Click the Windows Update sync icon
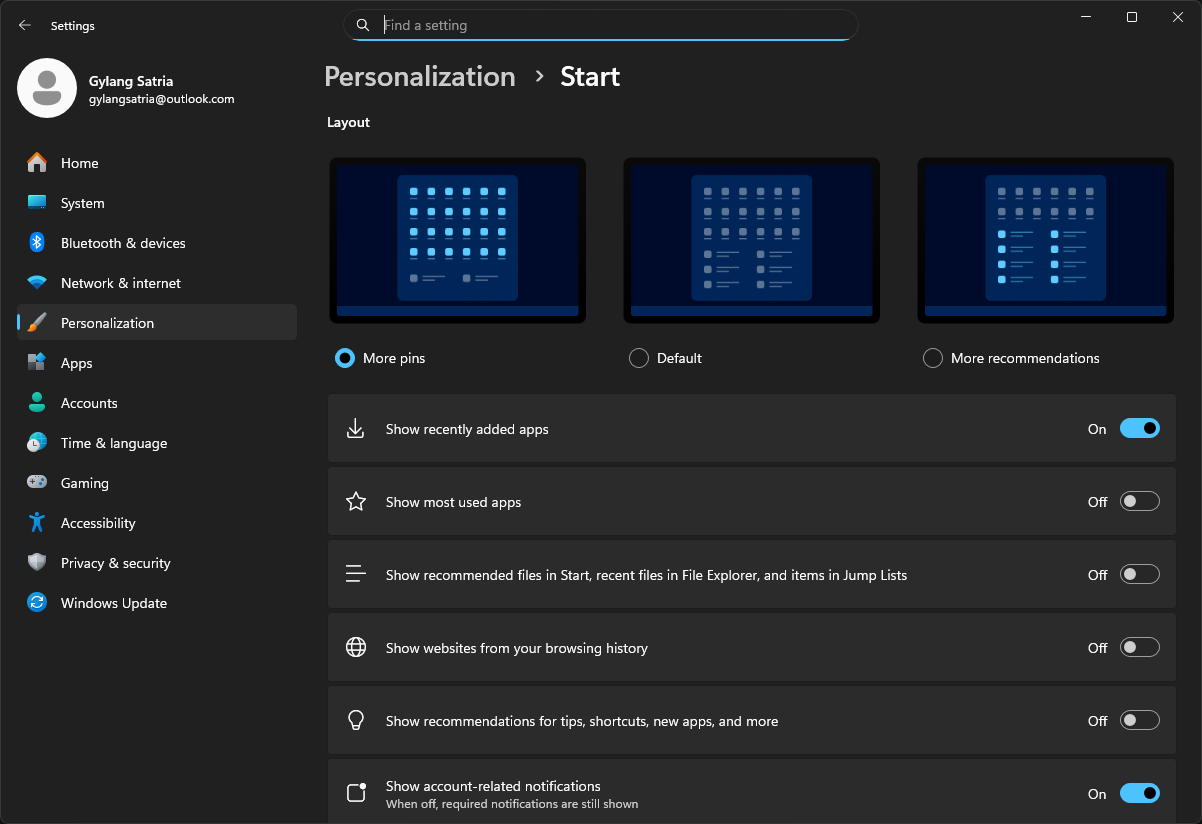 (x=37, y=603)
